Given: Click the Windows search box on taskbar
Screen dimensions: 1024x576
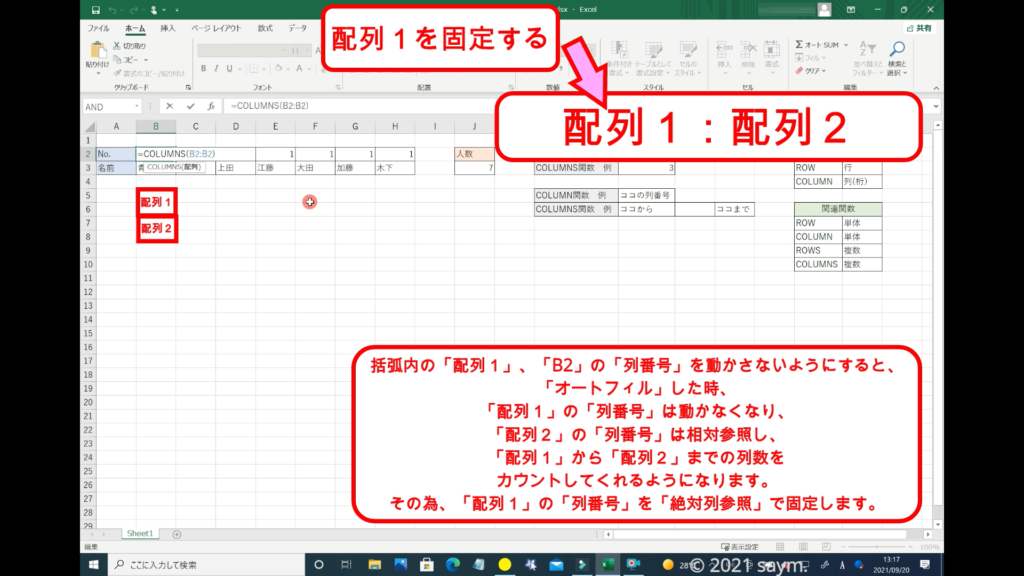Looking at the screenshot, I should (x=200, y=565).
